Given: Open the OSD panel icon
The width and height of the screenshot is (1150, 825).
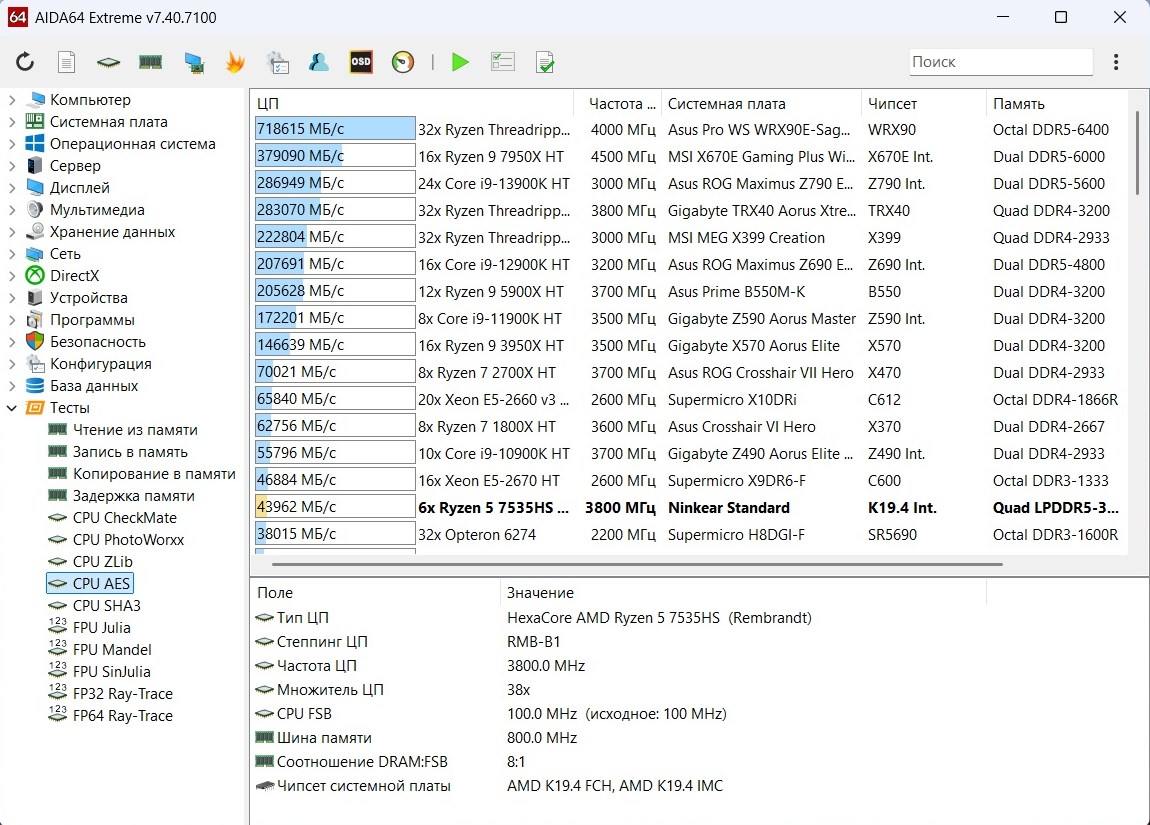Looking at the screenshot, I should [x=360, y=62].
